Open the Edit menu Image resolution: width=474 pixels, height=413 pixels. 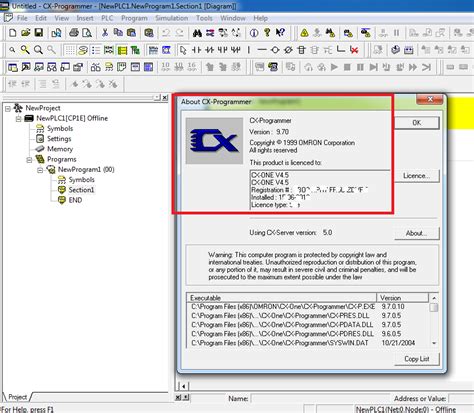coord(41,18)
